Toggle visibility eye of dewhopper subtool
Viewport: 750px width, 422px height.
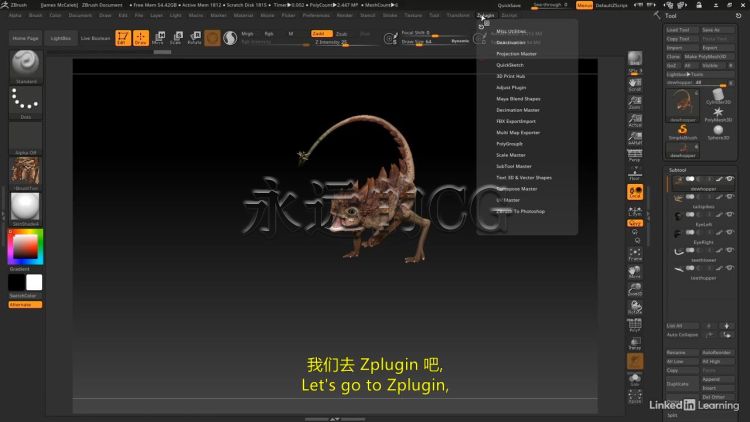[729, 179]
